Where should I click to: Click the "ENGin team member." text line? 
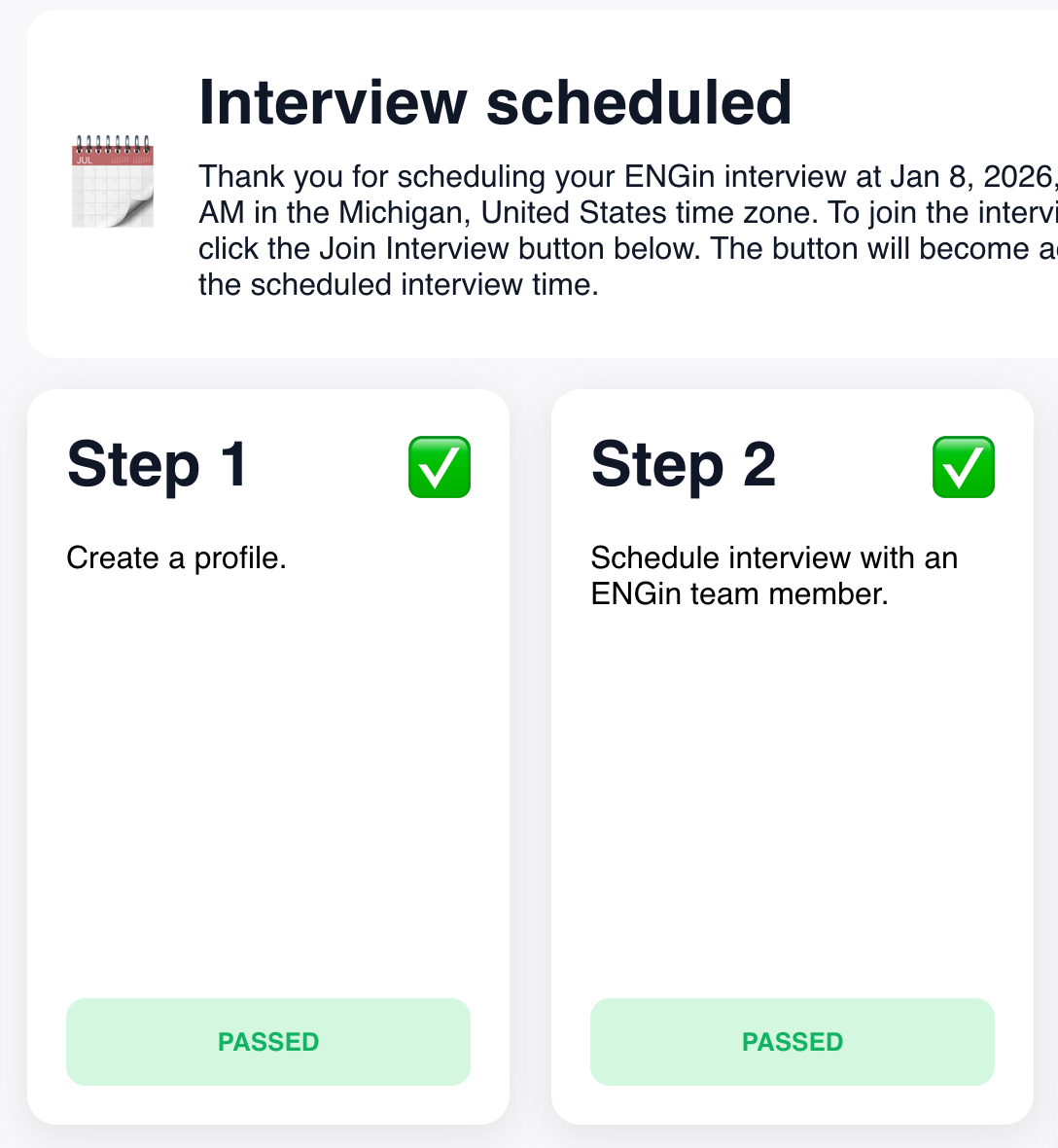pyautogui.click(x=739, y=594)
